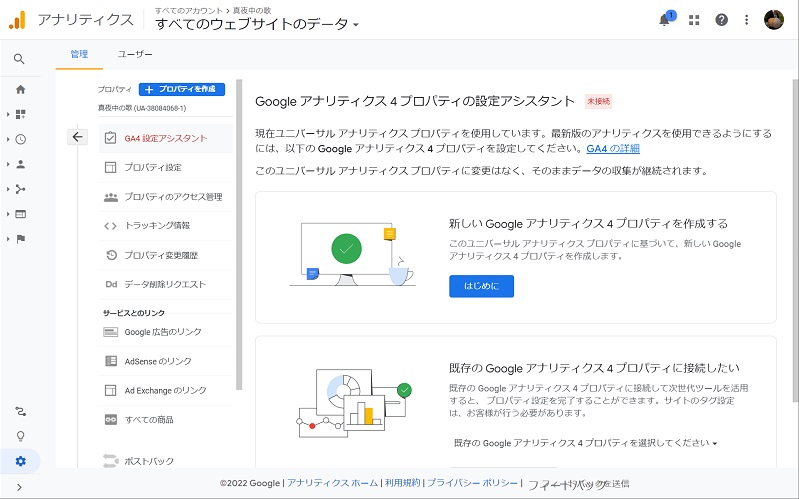Expand the Customization section arrow
This screenshot has width=799, height=499.
pos(8,114)
